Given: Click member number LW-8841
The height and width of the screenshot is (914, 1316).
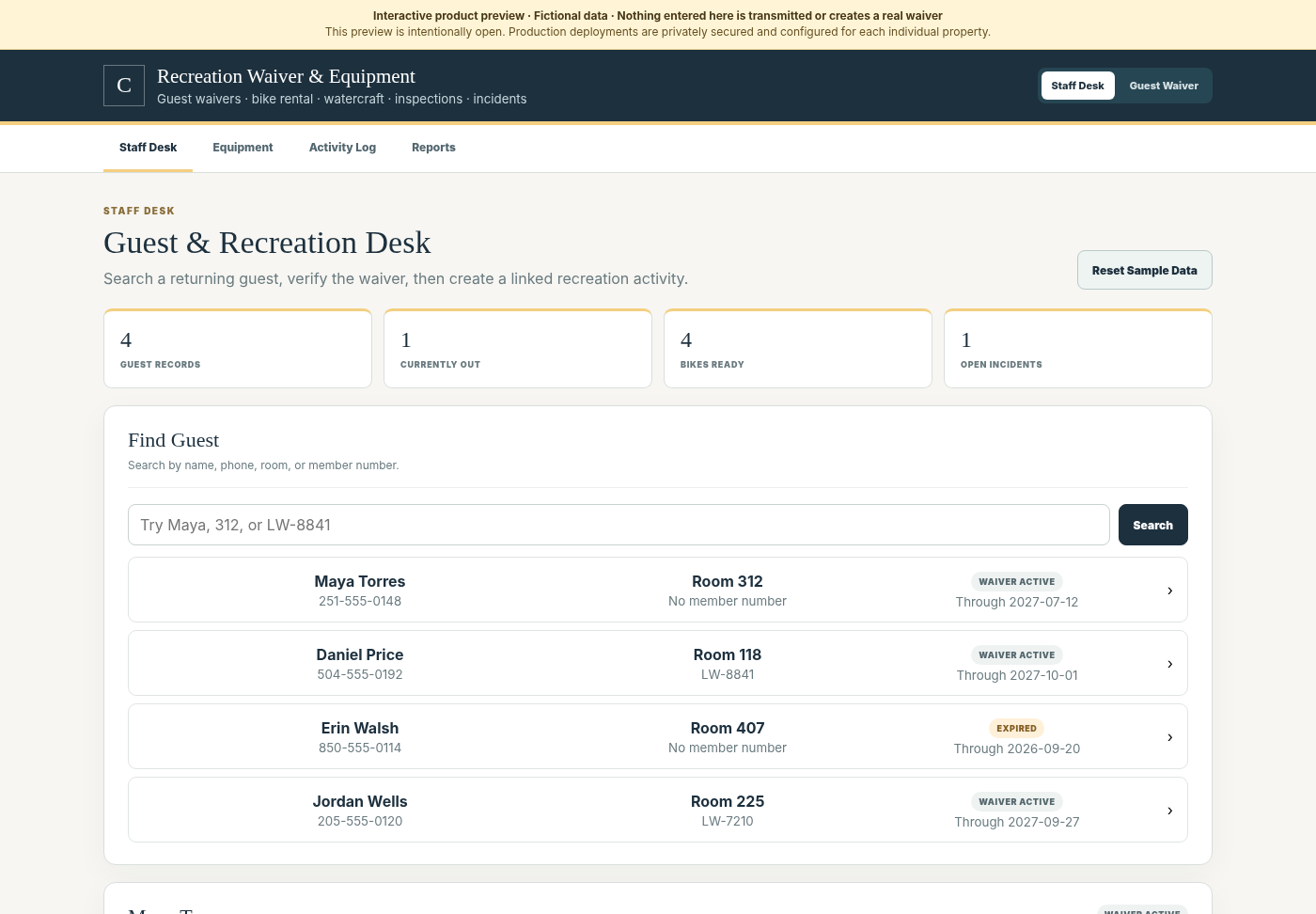Looking at the screenshot, I should click(728, 674).
